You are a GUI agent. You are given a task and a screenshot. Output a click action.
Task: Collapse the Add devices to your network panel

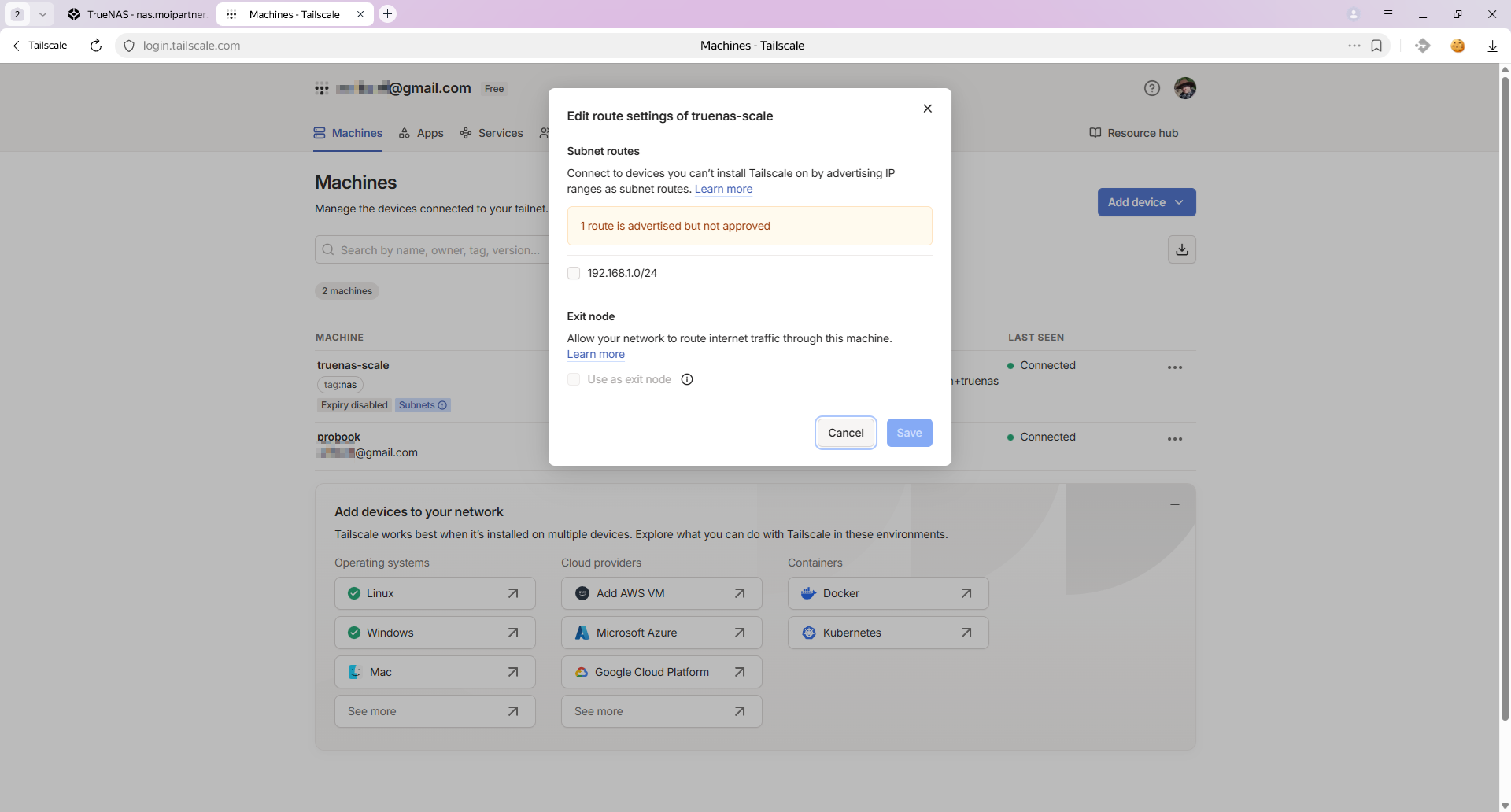click(x=1174, y=504)
